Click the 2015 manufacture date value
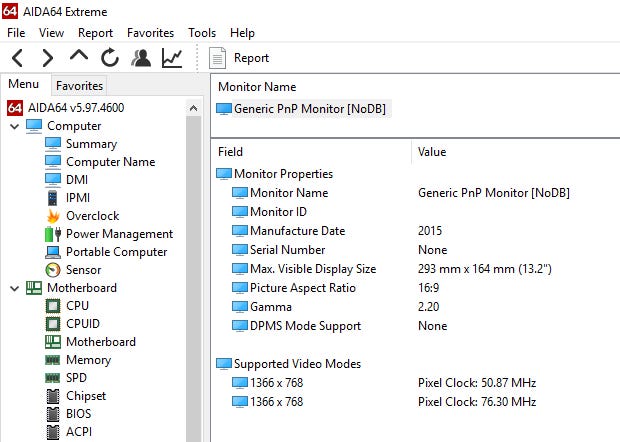Image resolution: width=620 pixels, height=442 pixels. tap(430, 231)
